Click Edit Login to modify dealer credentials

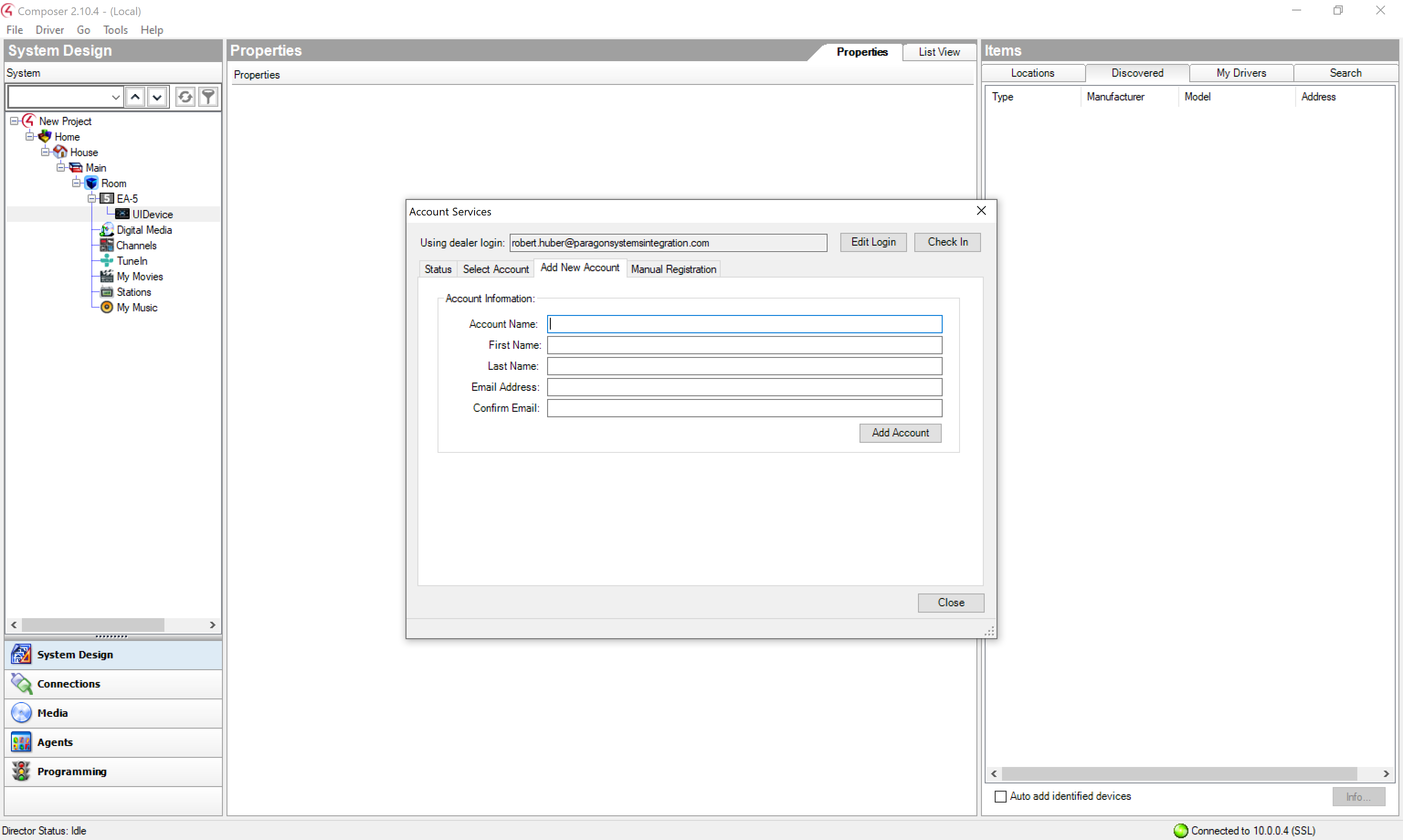click(x=872, y=242)
